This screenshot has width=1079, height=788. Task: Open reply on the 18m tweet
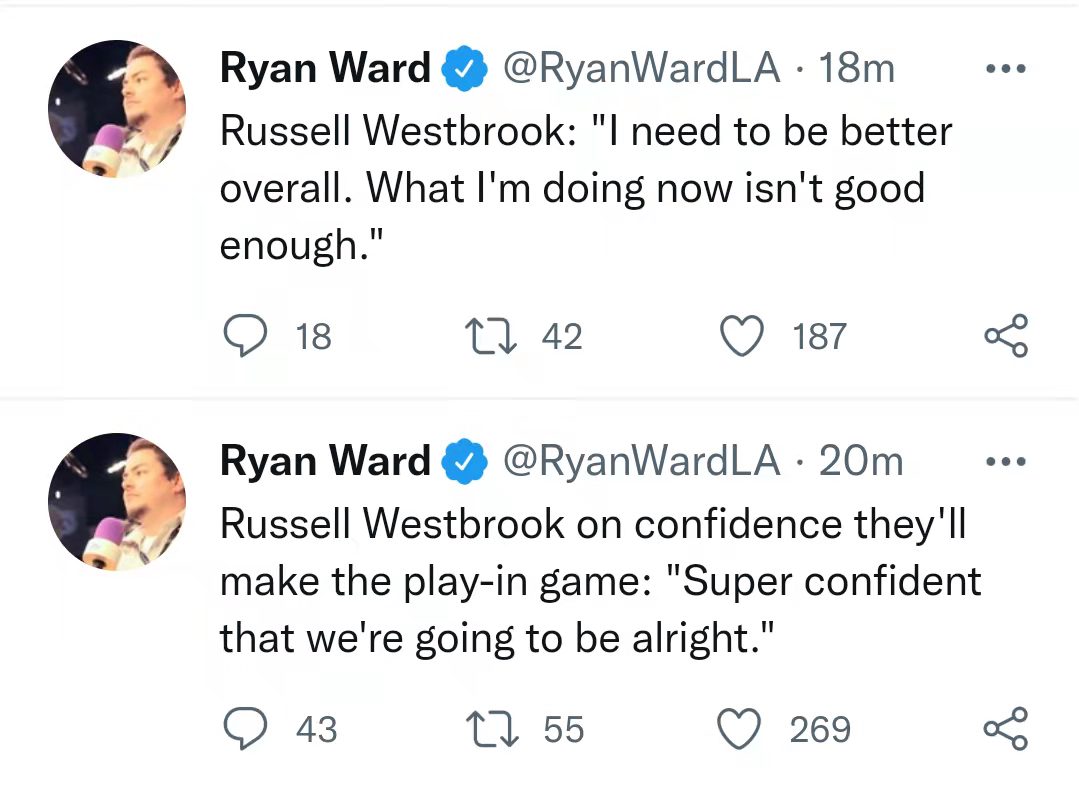point(246,335)
